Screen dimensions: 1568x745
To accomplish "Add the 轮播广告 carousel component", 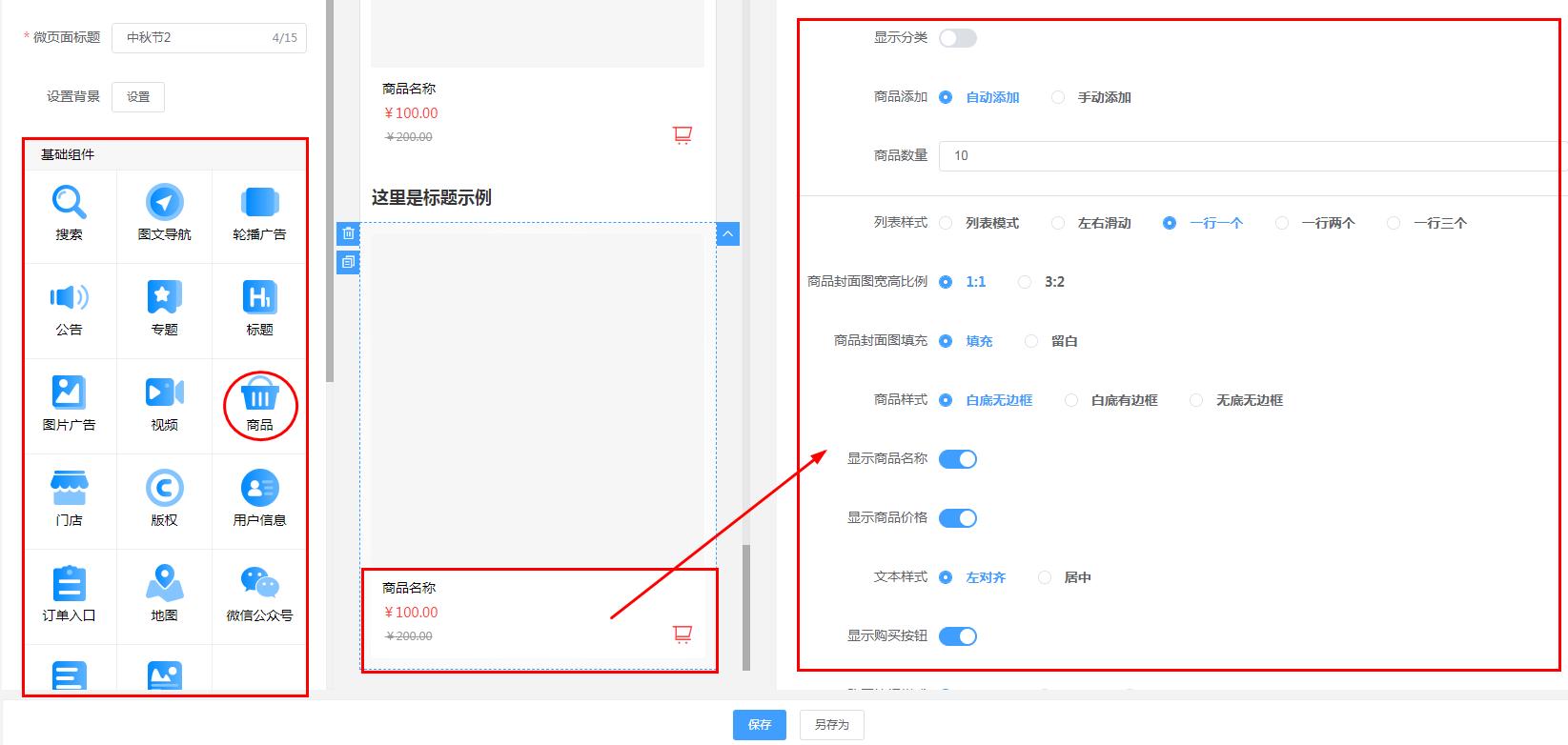I will [259, 216].
